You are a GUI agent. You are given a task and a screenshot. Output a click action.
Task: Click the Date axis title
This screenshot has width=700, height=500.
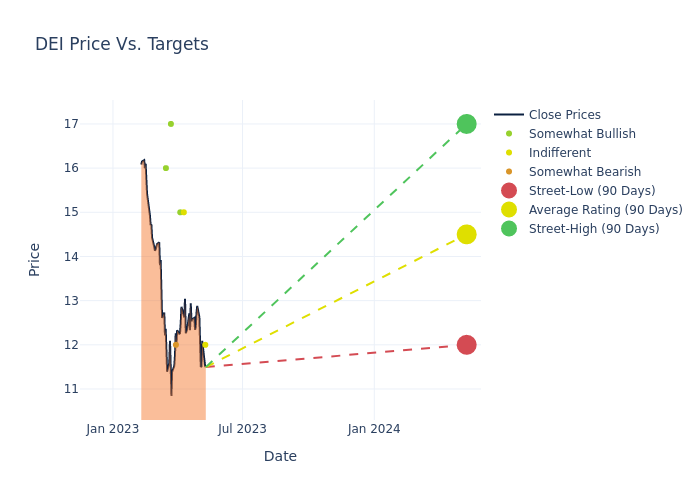tap(280, 456)
